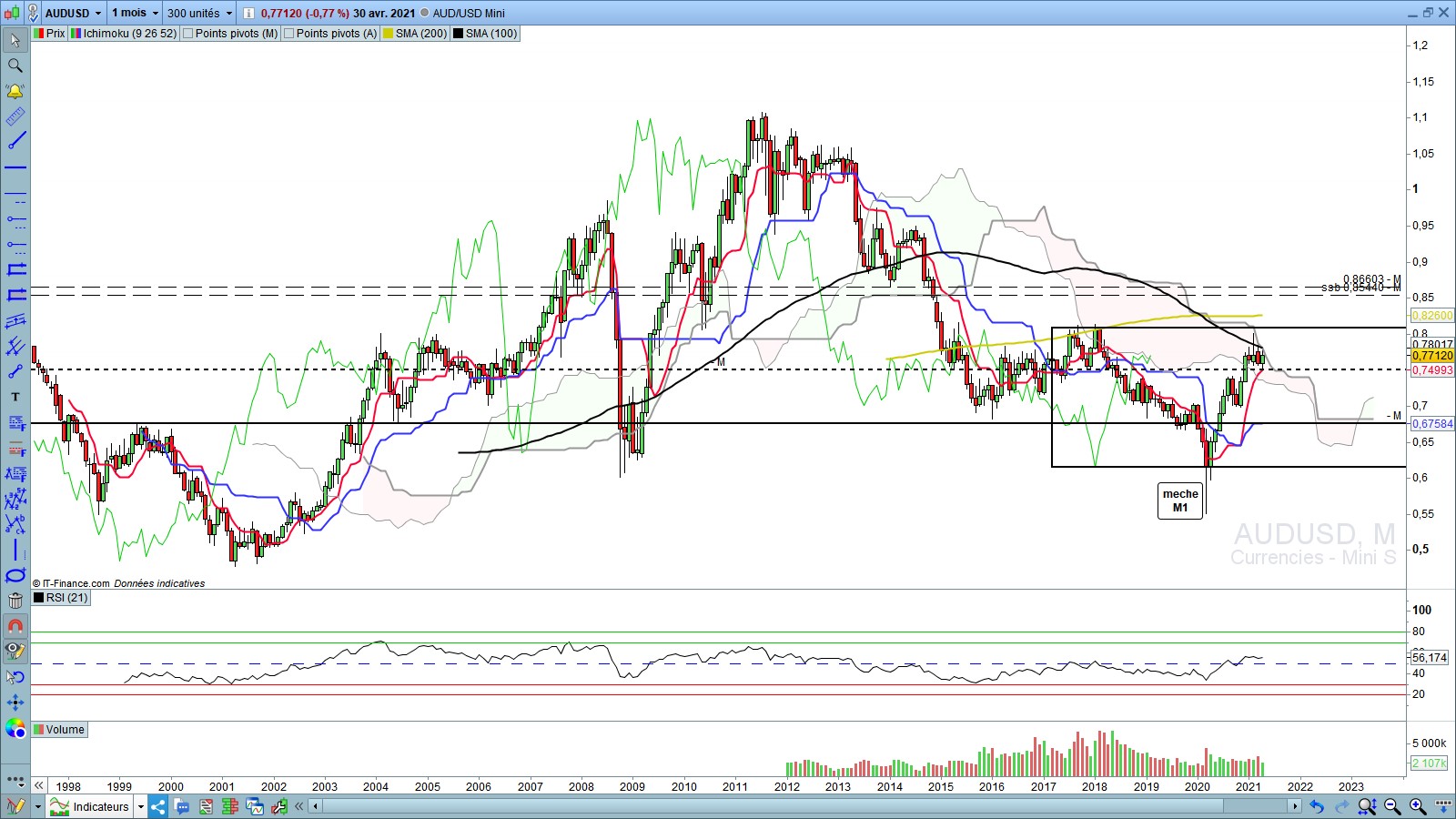Undo the last chart action
Viewport: 1456px width, 819px height.
[x=1316, y=806]
